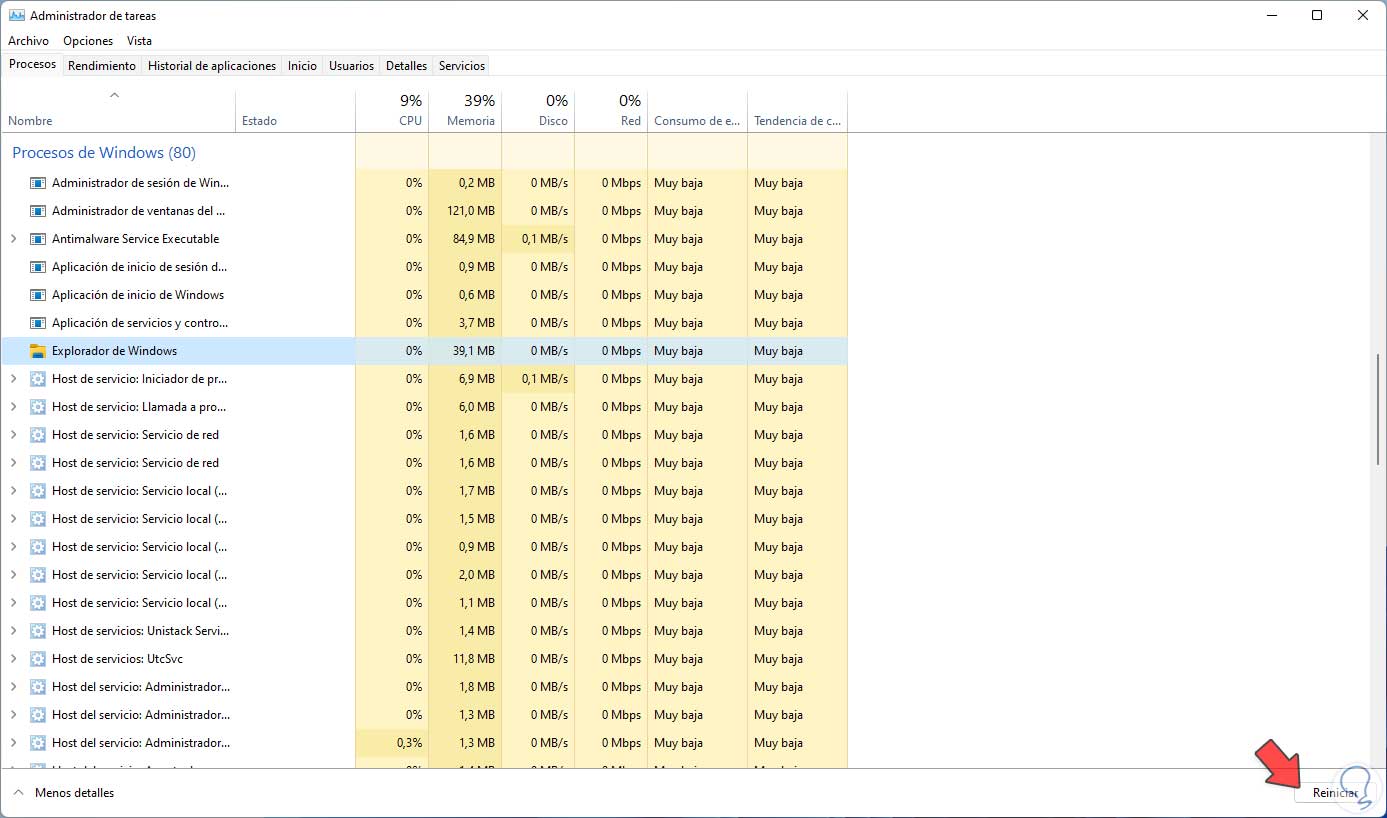Switch to the Rendimiento tab
1387x818 pixels.
click(102, 66)
